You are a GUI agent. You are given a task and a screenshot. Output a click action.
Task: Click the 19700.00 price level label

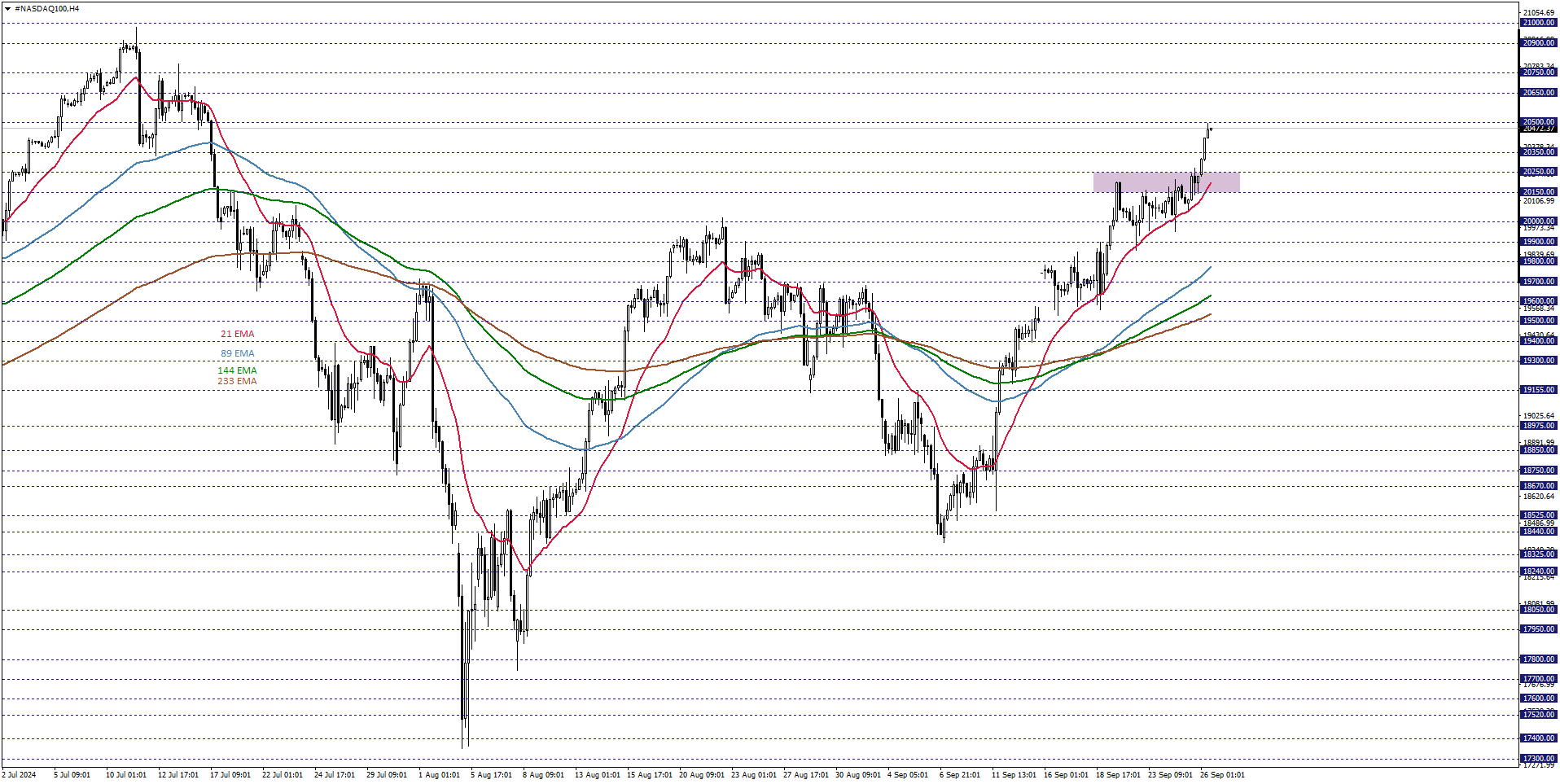pos(1539,282)
